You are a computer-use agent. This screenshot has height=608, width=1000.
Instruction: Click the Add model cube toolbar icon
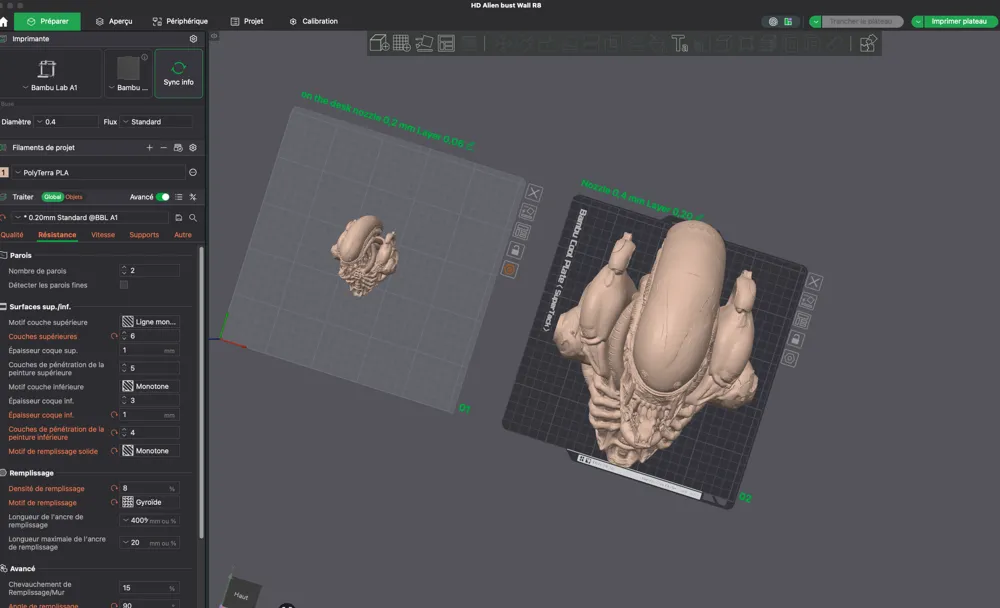coord(379,43)
